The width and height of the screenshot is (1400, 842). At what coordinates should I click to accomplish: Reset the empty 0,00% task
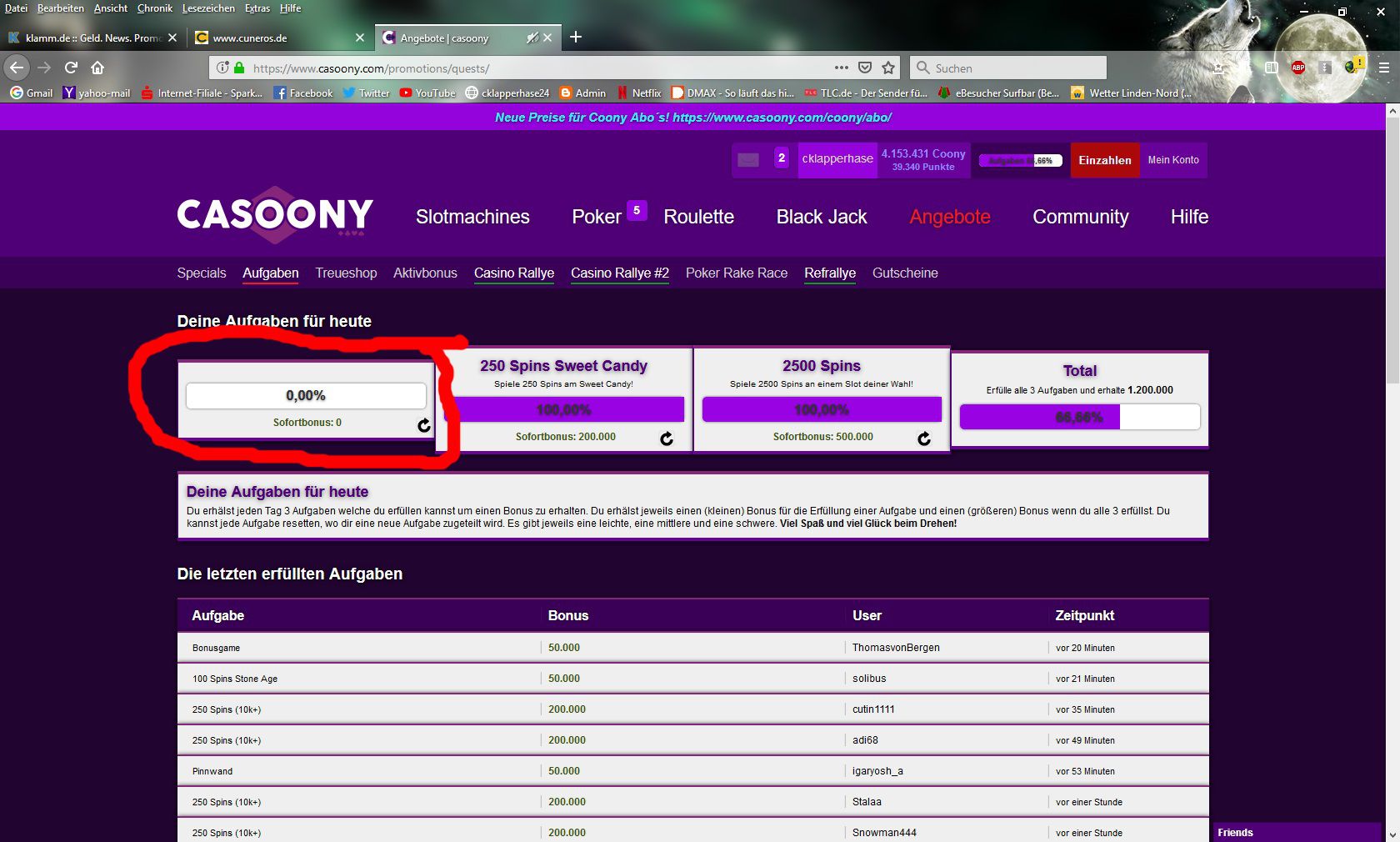click(424, 425)
